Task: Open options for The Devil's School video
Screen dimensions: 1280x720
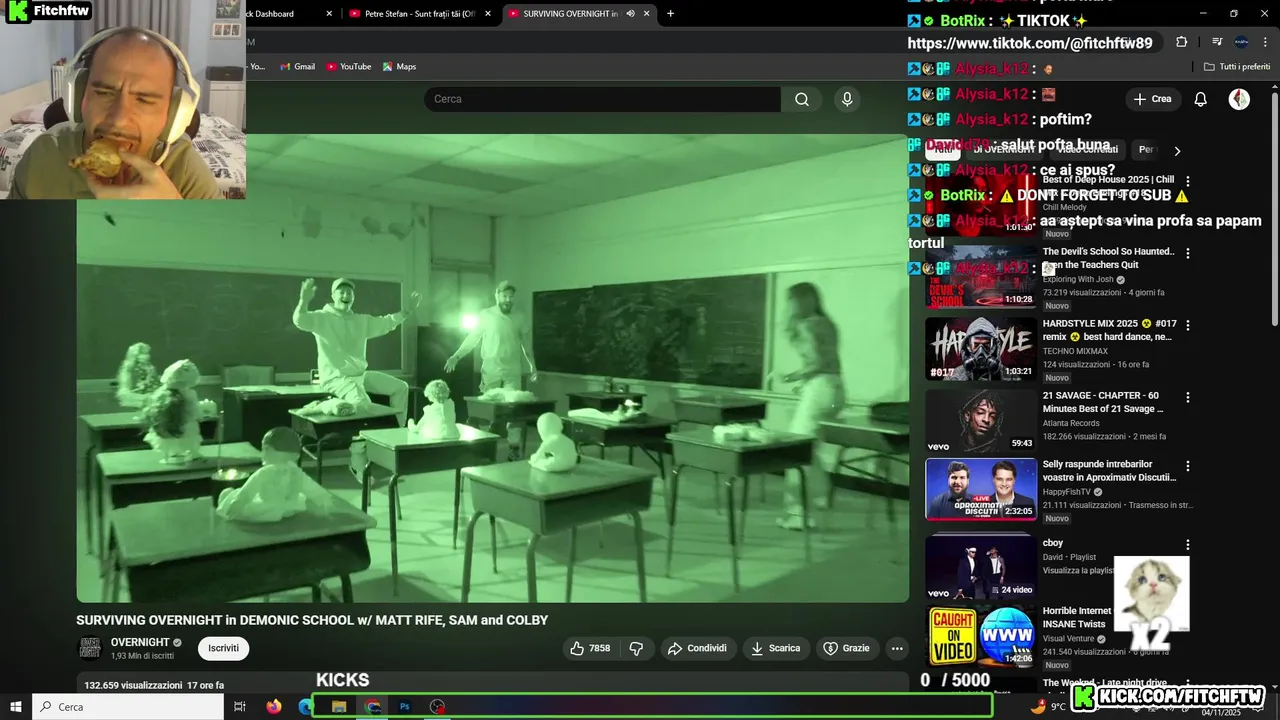Action: click(1188, 254)
